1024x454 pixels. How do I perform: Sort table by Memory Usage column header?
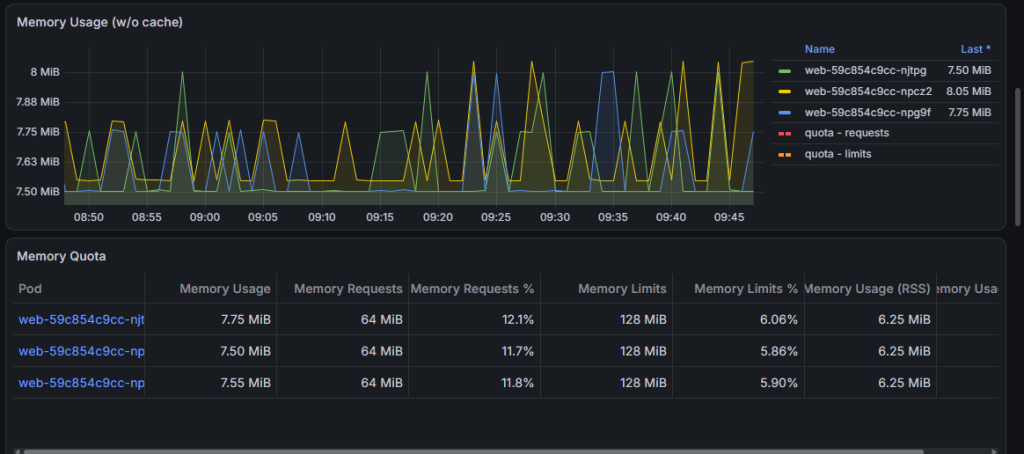(x=225, y=289)
